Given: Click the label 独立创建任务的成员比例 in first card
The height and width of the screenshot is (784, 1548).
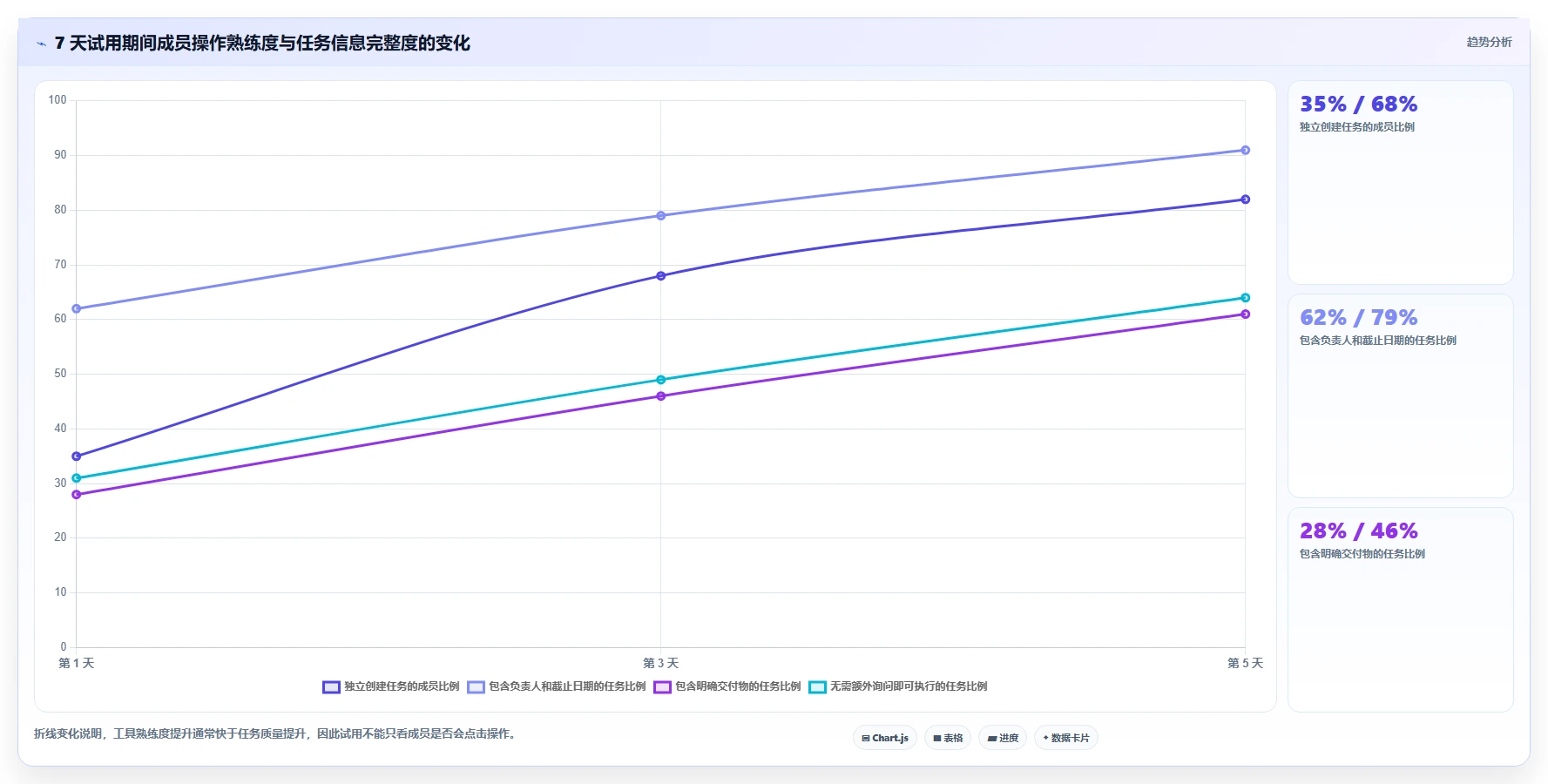Looking at the screenshot, I should 1357,127.
